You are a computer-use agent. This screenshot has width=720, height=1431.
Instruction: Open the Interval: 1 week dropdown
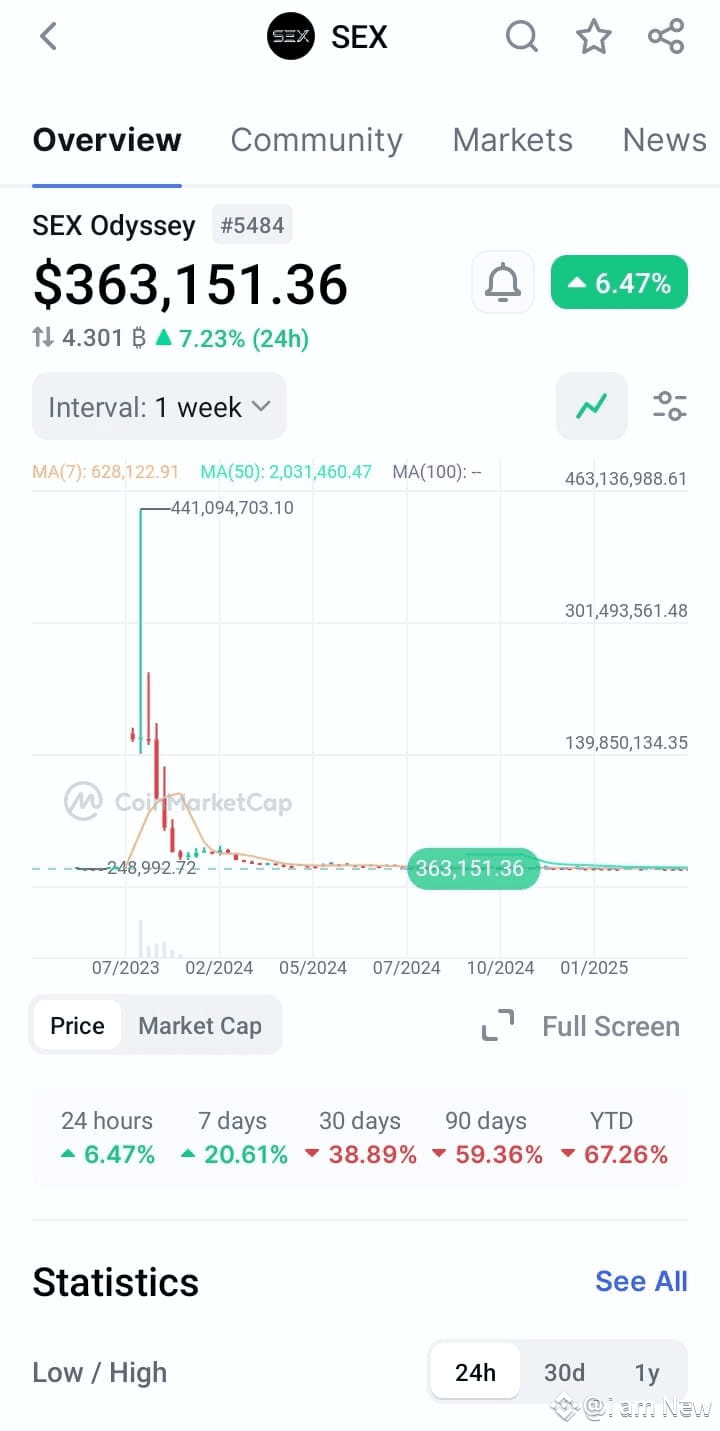click(158, 406)
